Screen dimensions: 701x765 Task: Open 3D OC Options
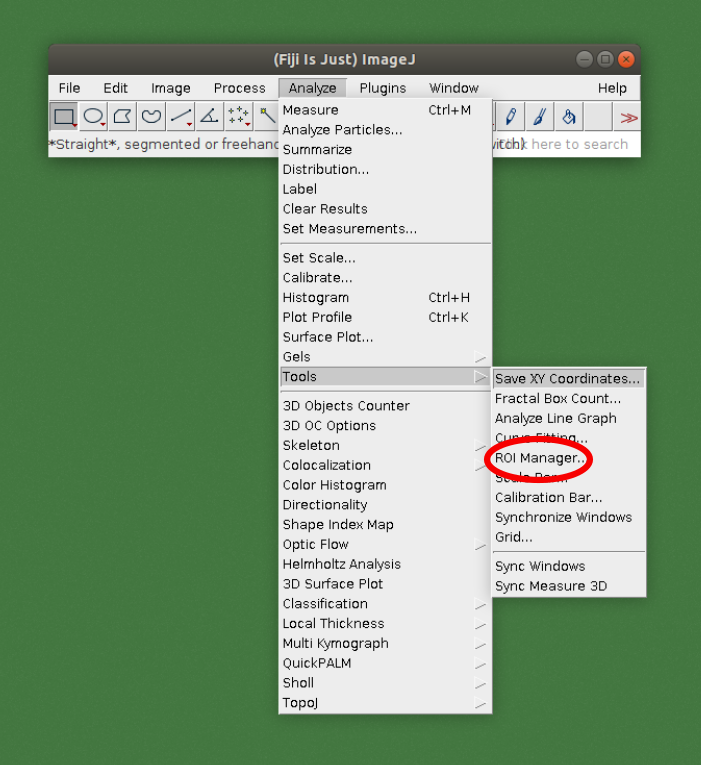click(385, 425)
